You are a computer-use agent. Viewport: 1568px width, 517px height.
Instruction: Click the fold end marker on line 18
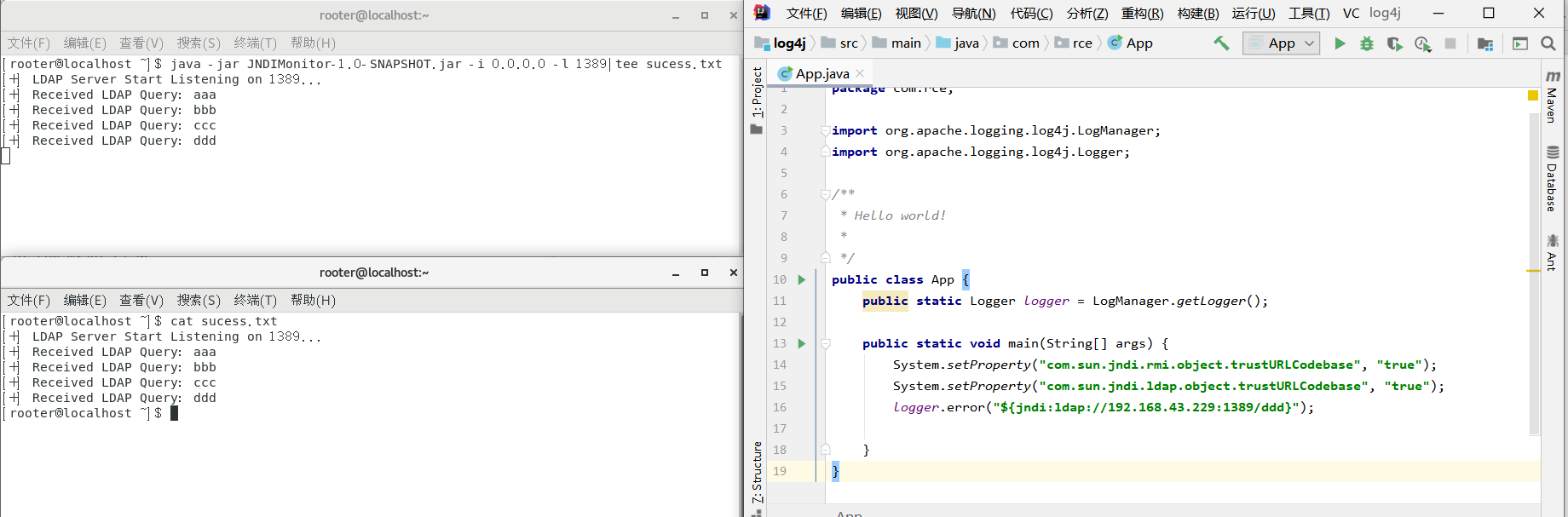pyautogui.click(x=825, y=449)
